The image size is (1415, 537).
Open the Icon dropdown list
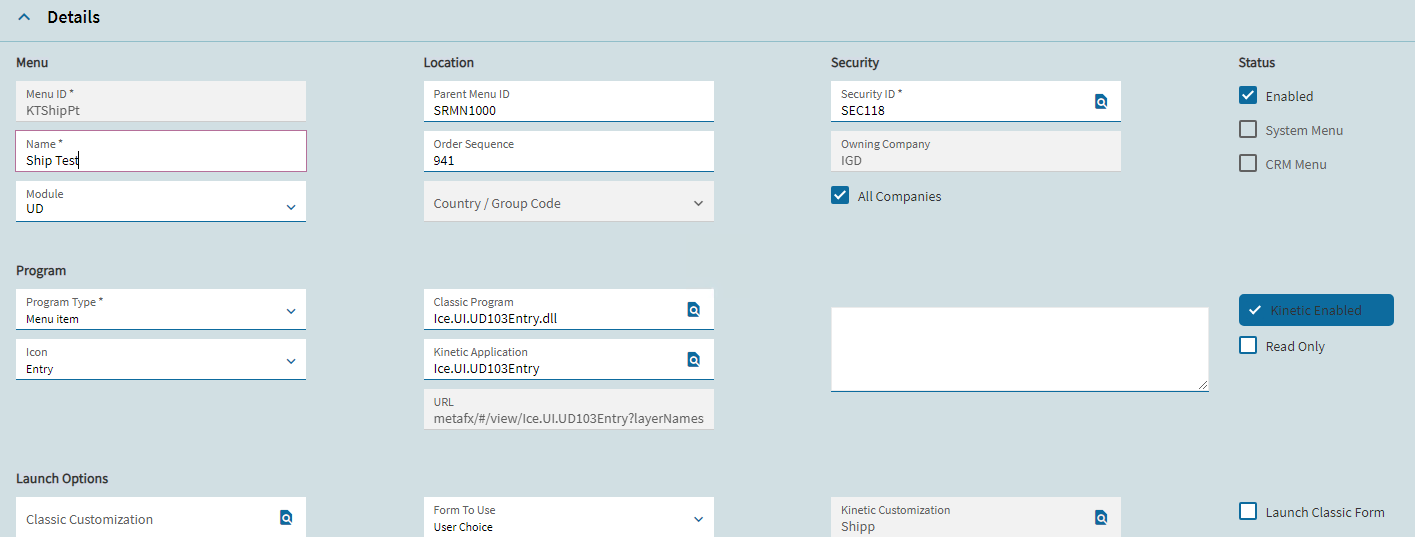161,359
